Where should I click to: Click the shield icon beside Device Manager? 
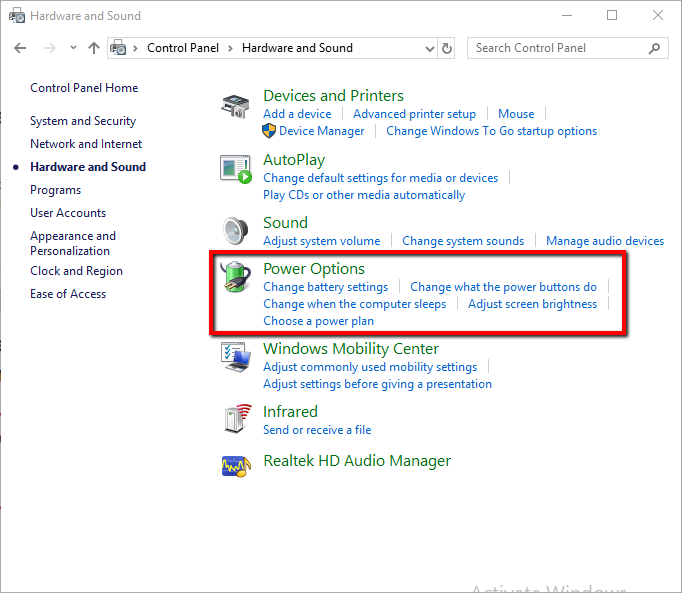[x=269, y=131]
